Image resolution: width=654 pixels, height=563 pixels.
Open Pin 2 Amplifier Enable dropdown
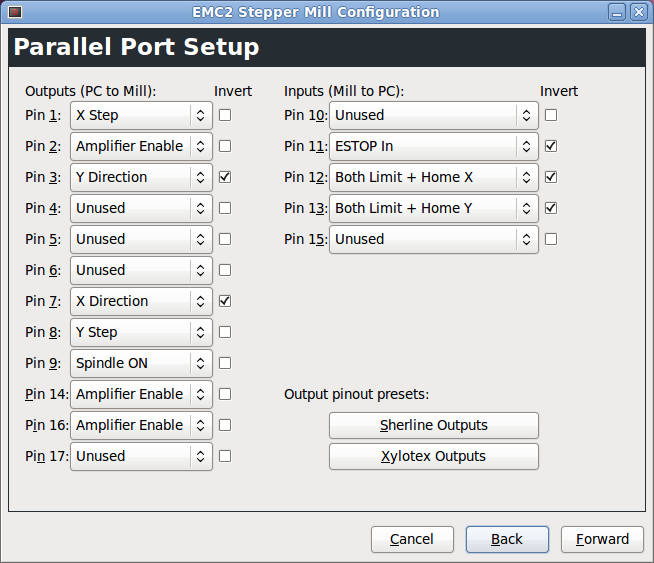(141, 146)
